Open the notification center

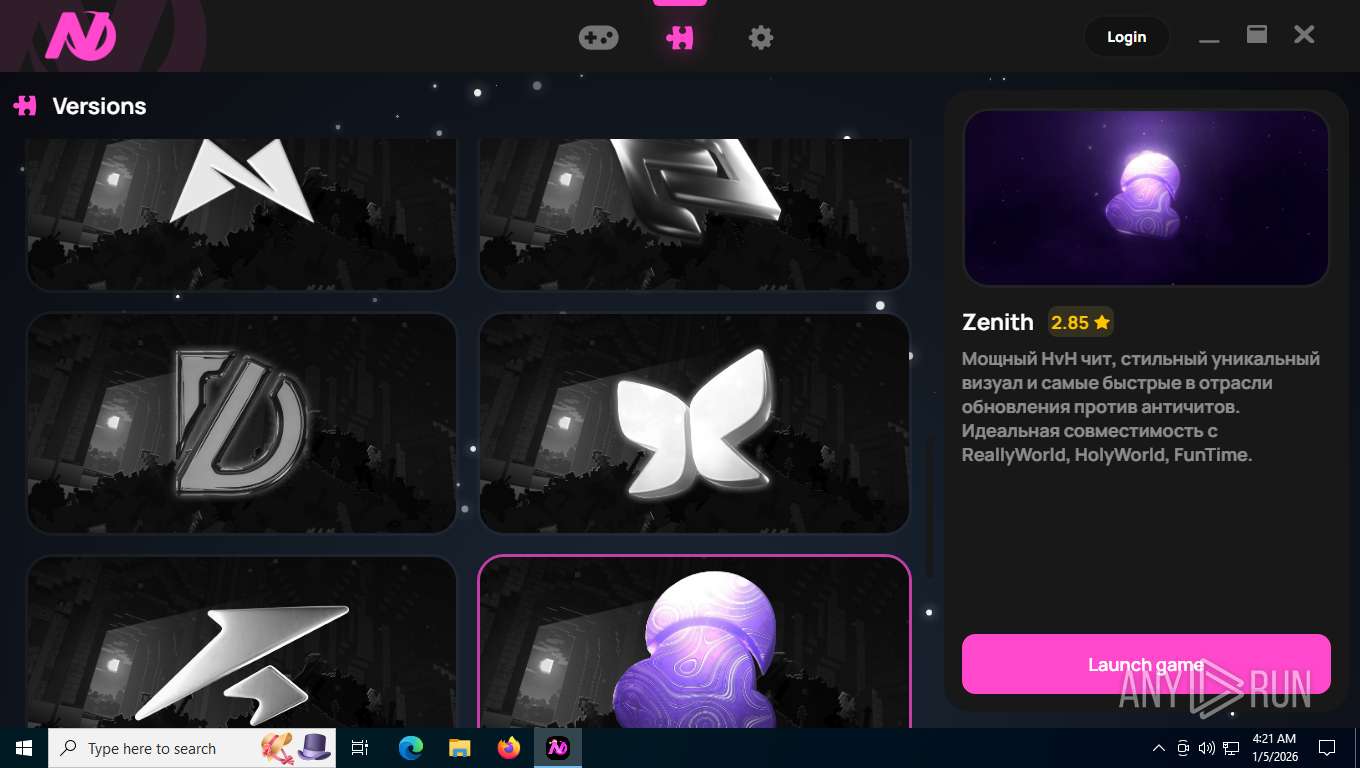[1327, 748]
